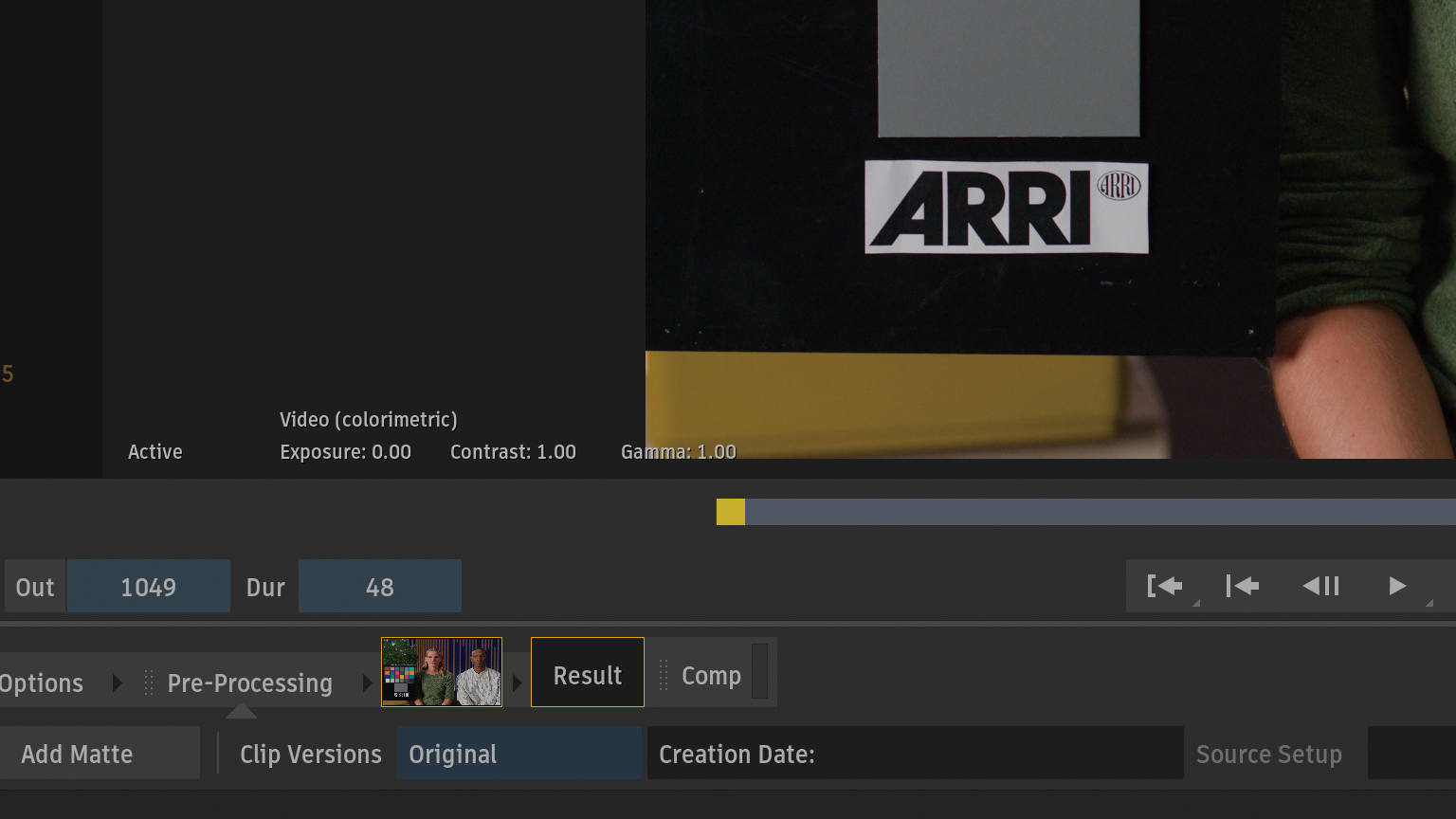Click the arrow after Pre-Processing
Image resolution: width=1456 pixels, height=819 pixels.
[367, 682]
